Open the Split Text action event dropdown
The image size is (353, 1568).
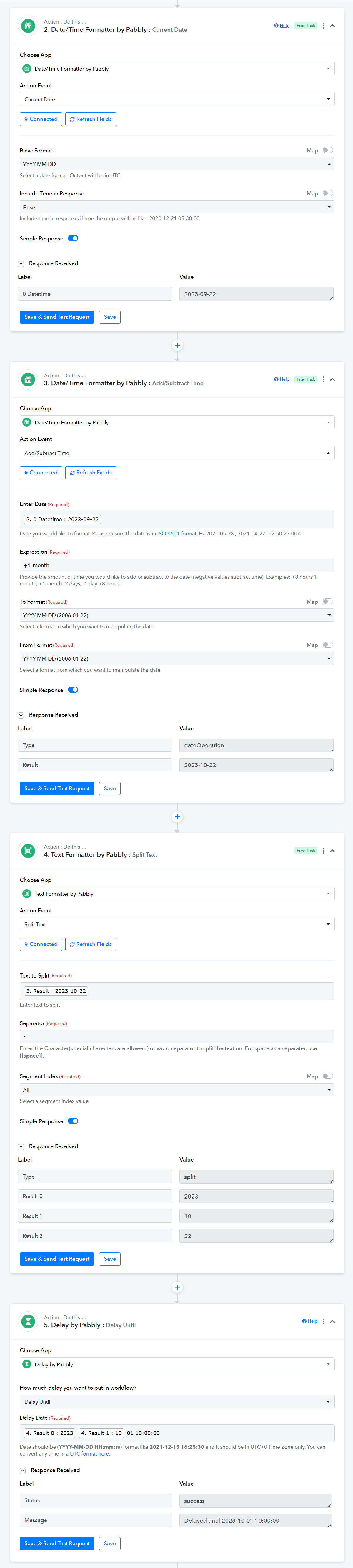click(x=177, y=925)
